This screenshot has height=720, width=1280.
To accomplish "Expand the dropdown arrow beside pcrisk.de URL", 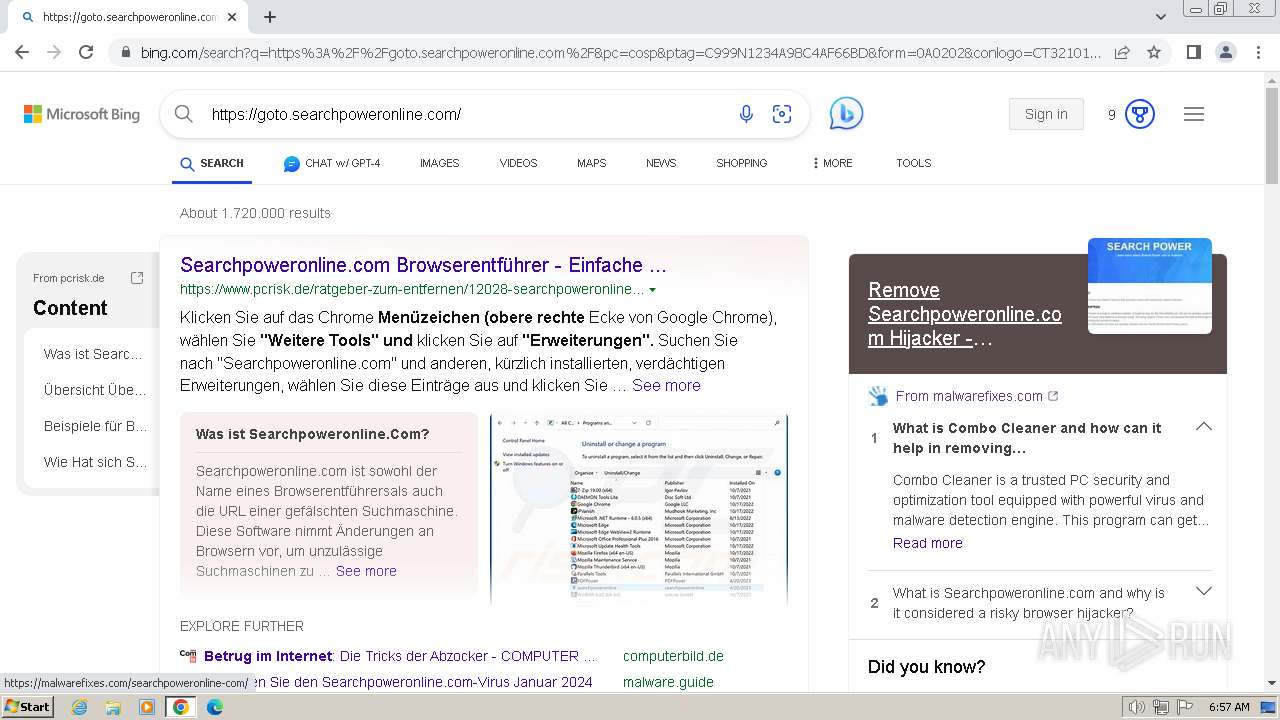I will (x=653, y=290).
